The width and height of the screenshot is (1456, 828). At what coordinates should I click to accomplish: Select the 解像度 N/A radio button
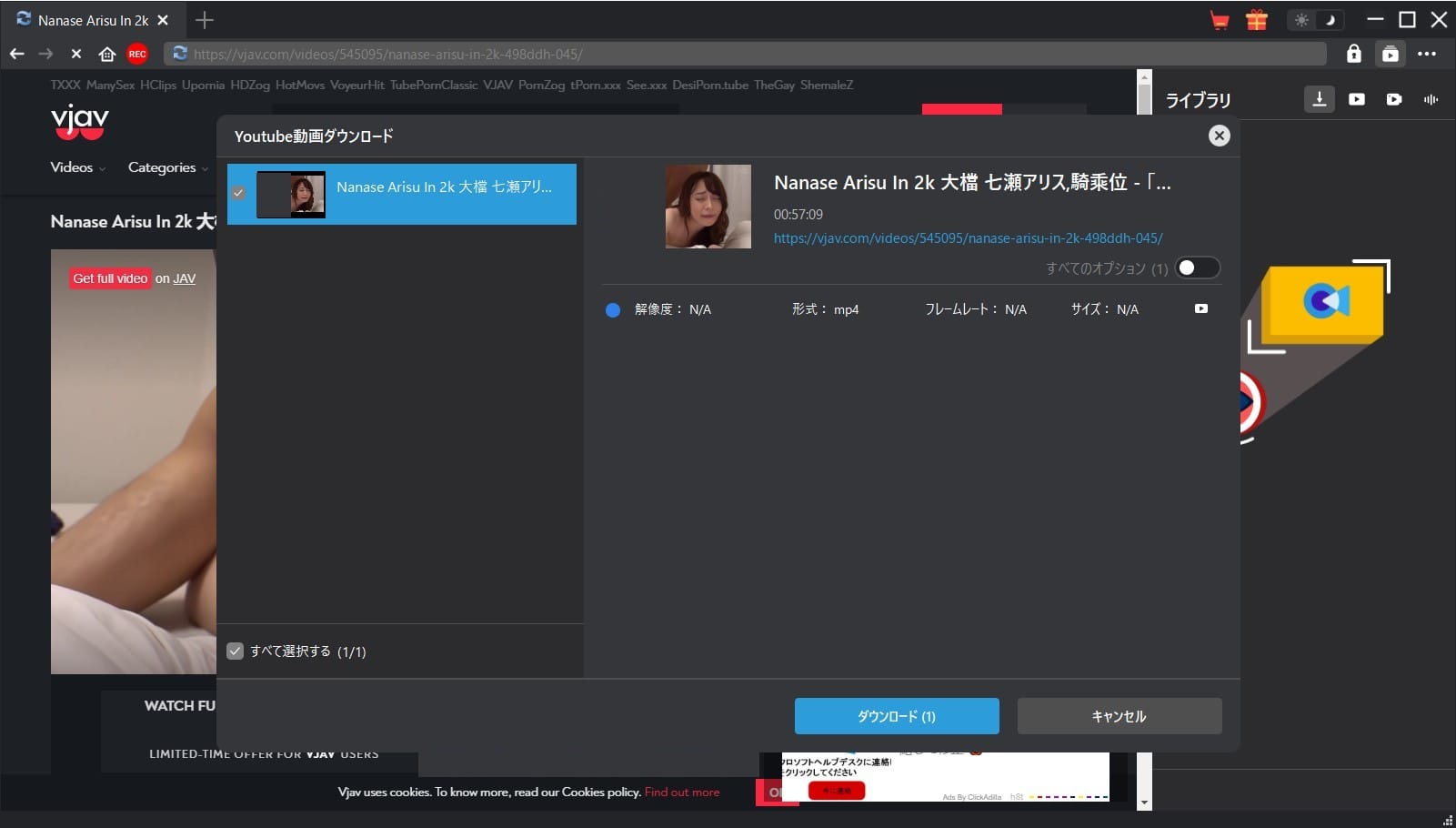(613, 310)
